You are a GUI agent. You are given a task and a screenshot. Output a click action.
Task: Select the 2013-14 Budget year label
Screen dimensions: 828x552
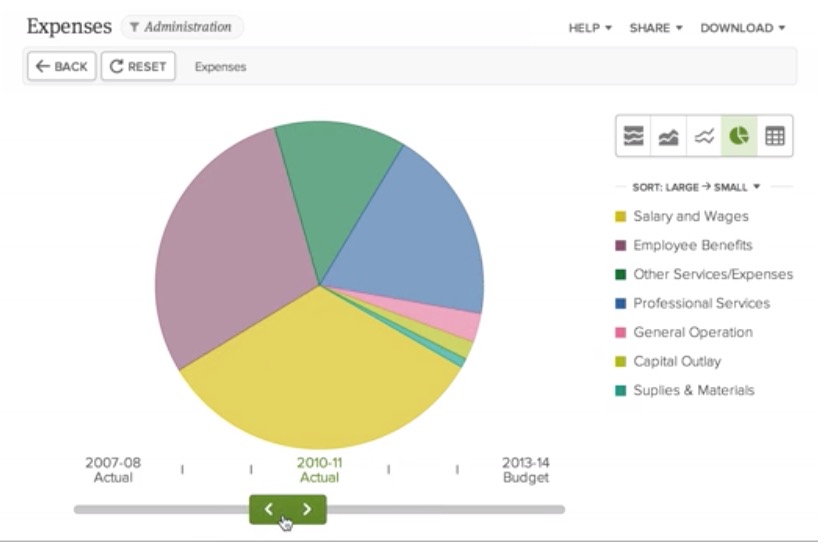tap(525, 470)
